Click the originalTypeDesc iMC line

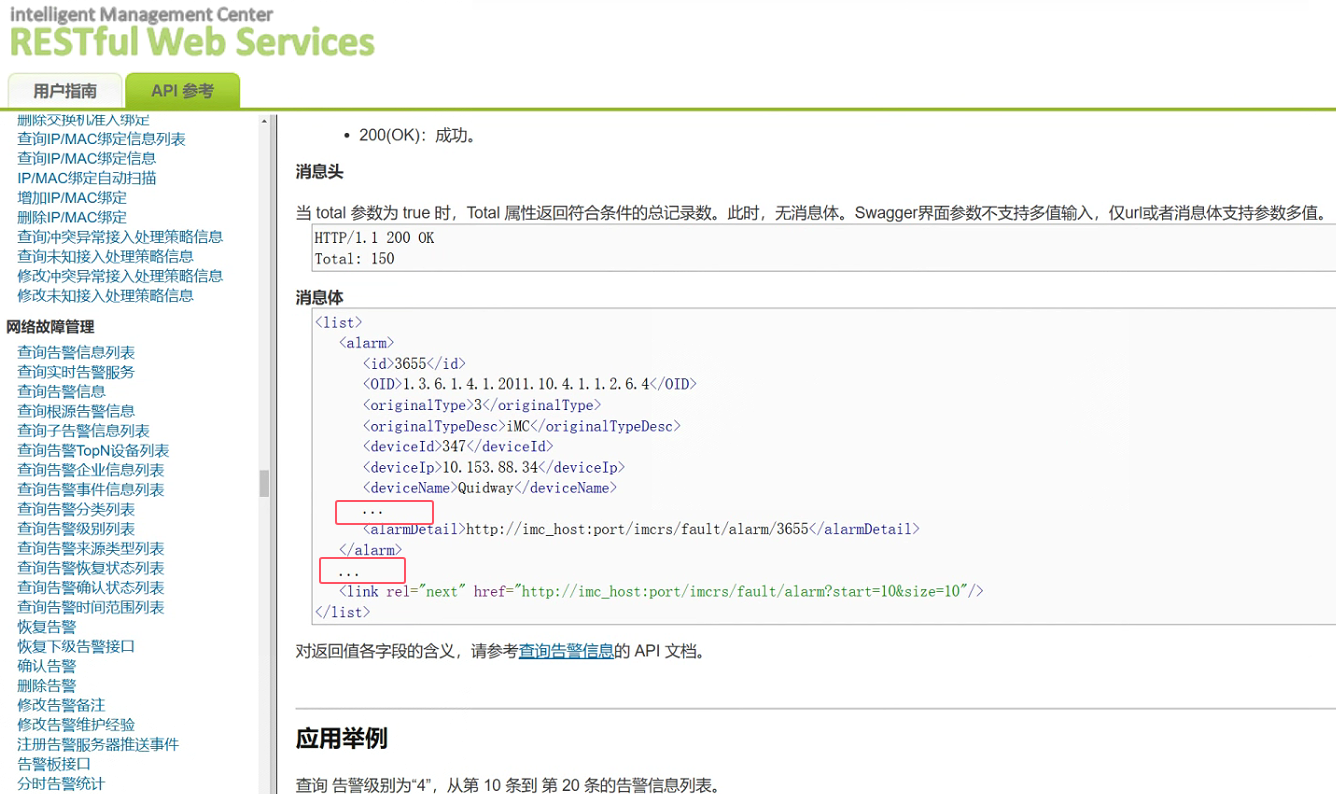coord(522,426)
